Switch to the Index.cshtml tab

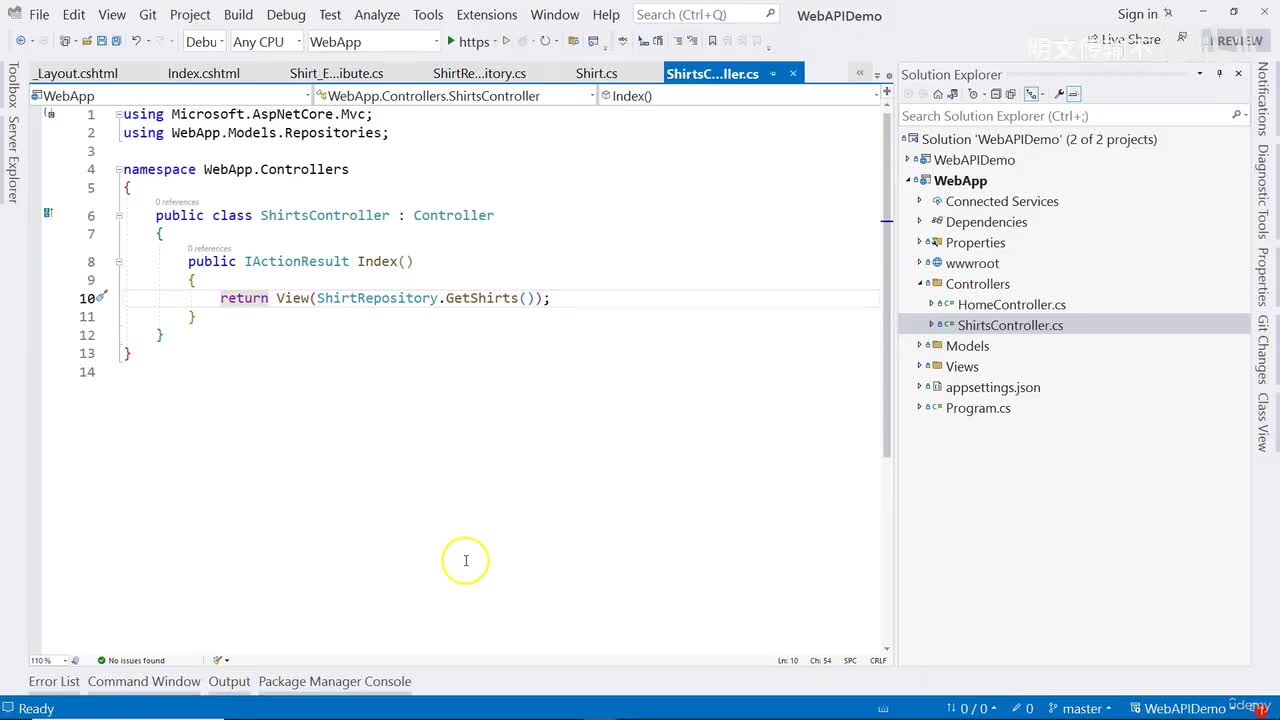click(x=204, y=74)
